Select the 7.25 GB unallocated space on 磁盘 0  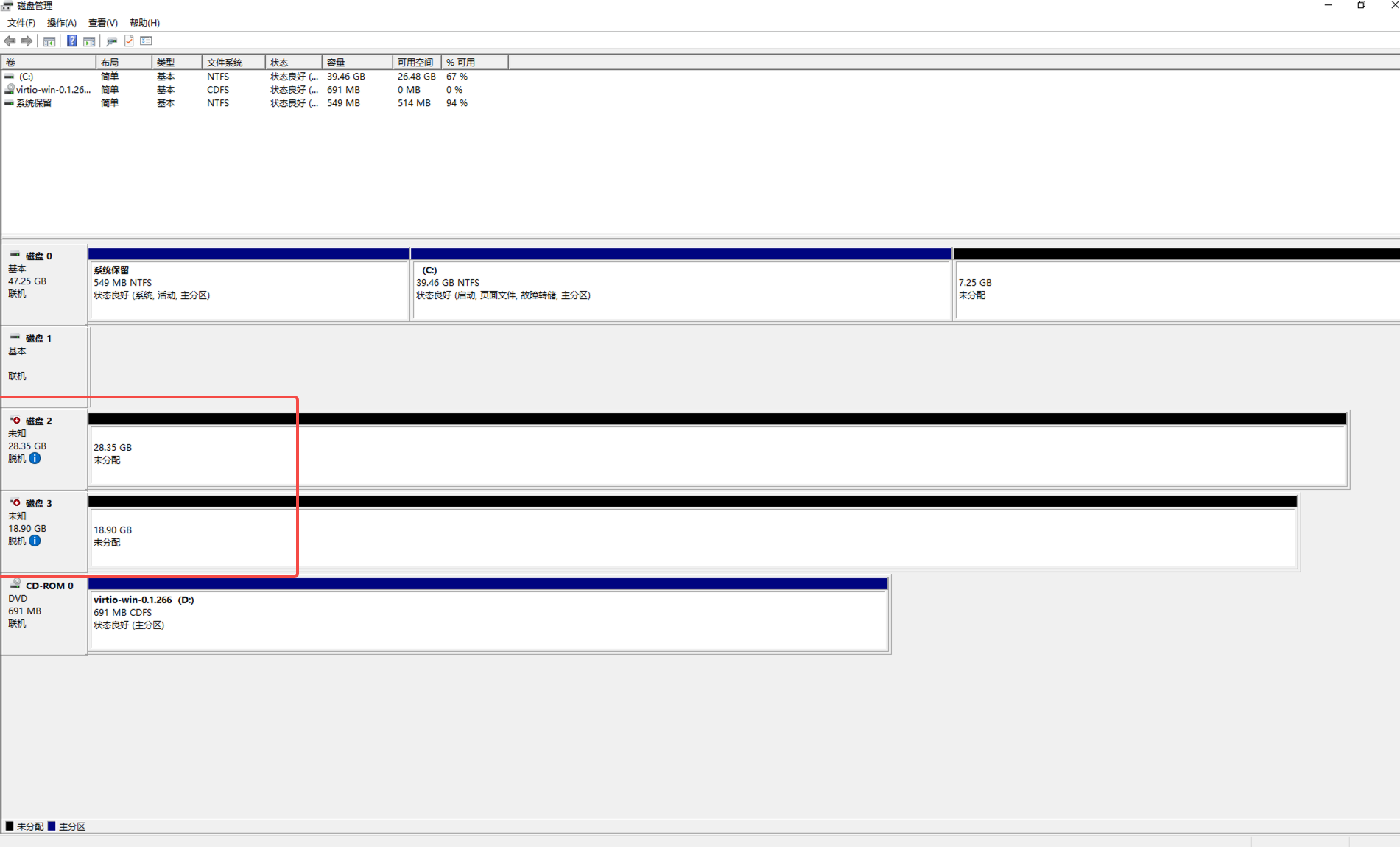(1175, 289)
